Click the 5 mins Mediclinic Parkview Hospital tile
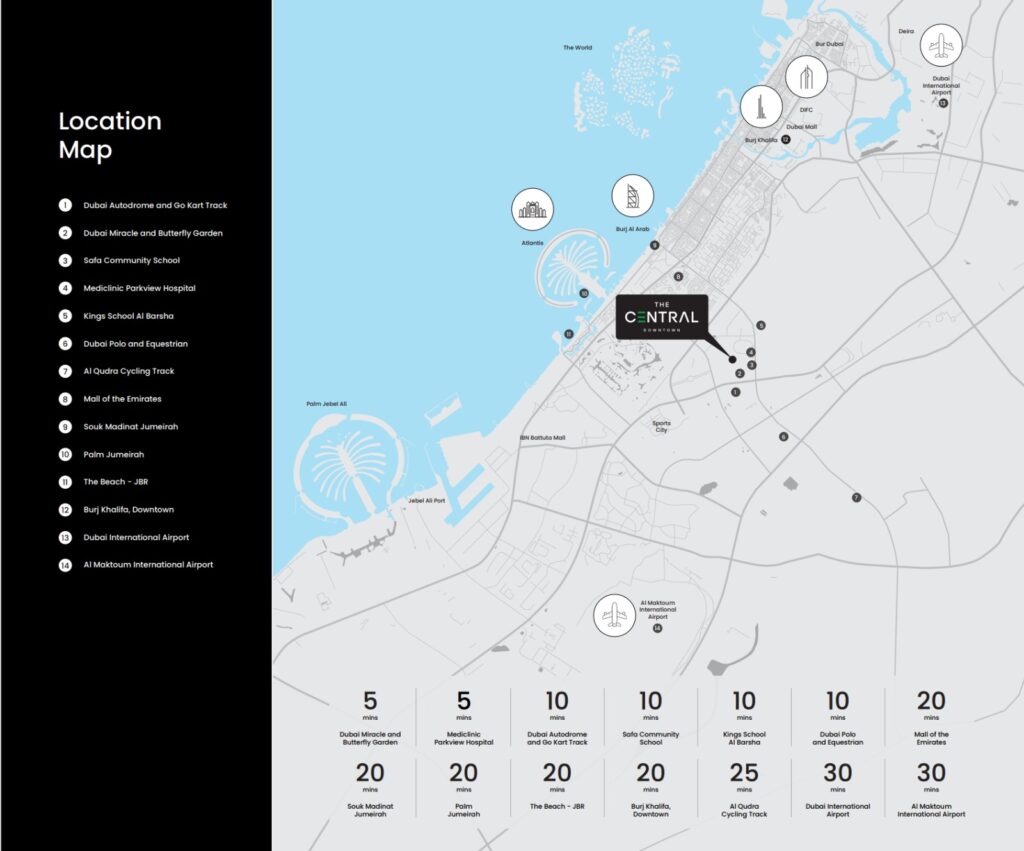This screenshot has width=1024, height=851. click(464, 718)
